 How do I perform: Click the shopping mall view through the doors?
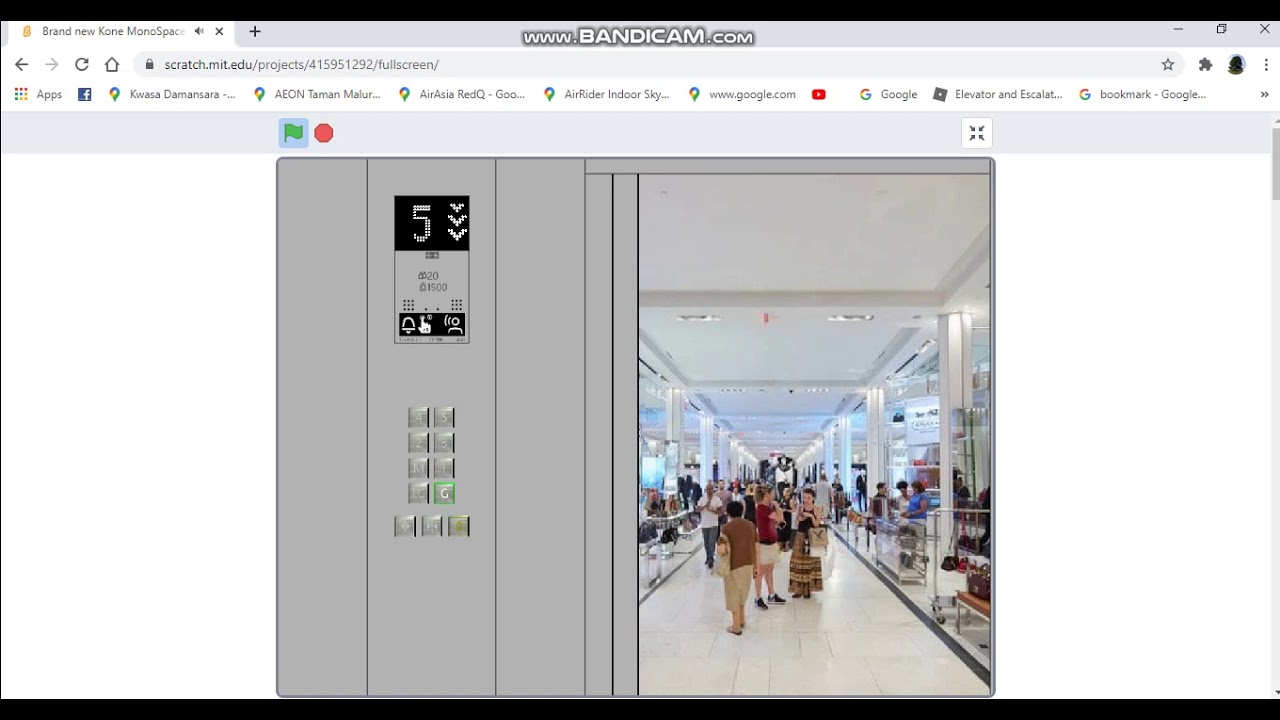[x=814, y=434]
